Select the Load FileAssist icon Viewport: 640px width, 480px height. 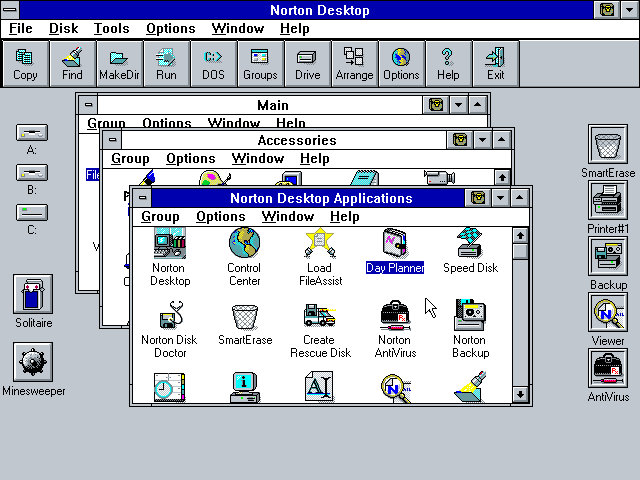click(x=320, y=242)
